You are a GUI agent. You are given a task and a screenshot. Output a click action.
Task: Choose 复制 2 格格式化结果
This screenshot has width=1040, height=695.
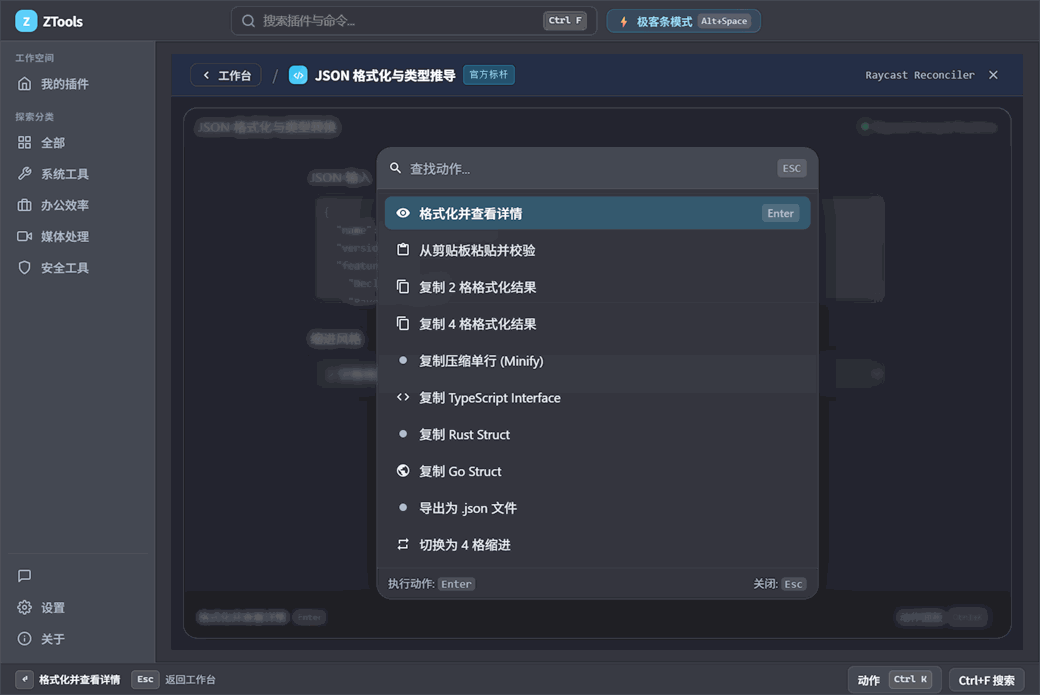pos(597,287)
